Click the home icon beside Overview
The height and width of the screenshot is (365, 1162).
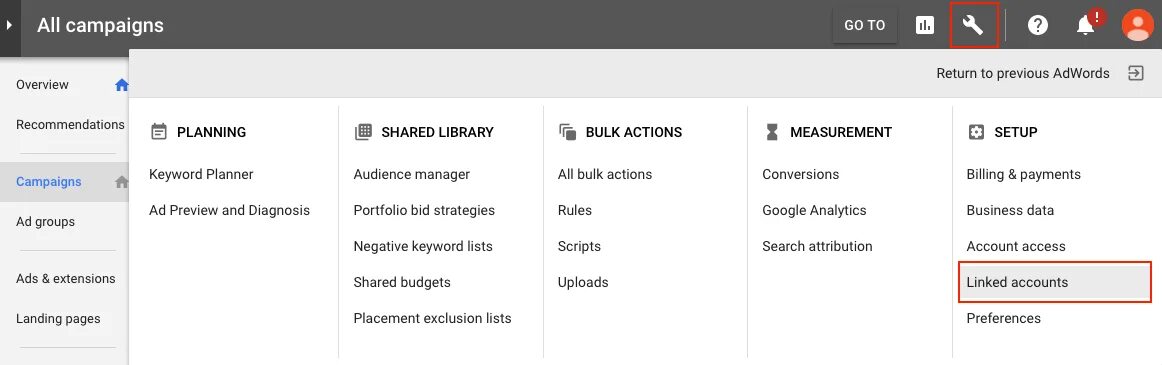(122, 84)
